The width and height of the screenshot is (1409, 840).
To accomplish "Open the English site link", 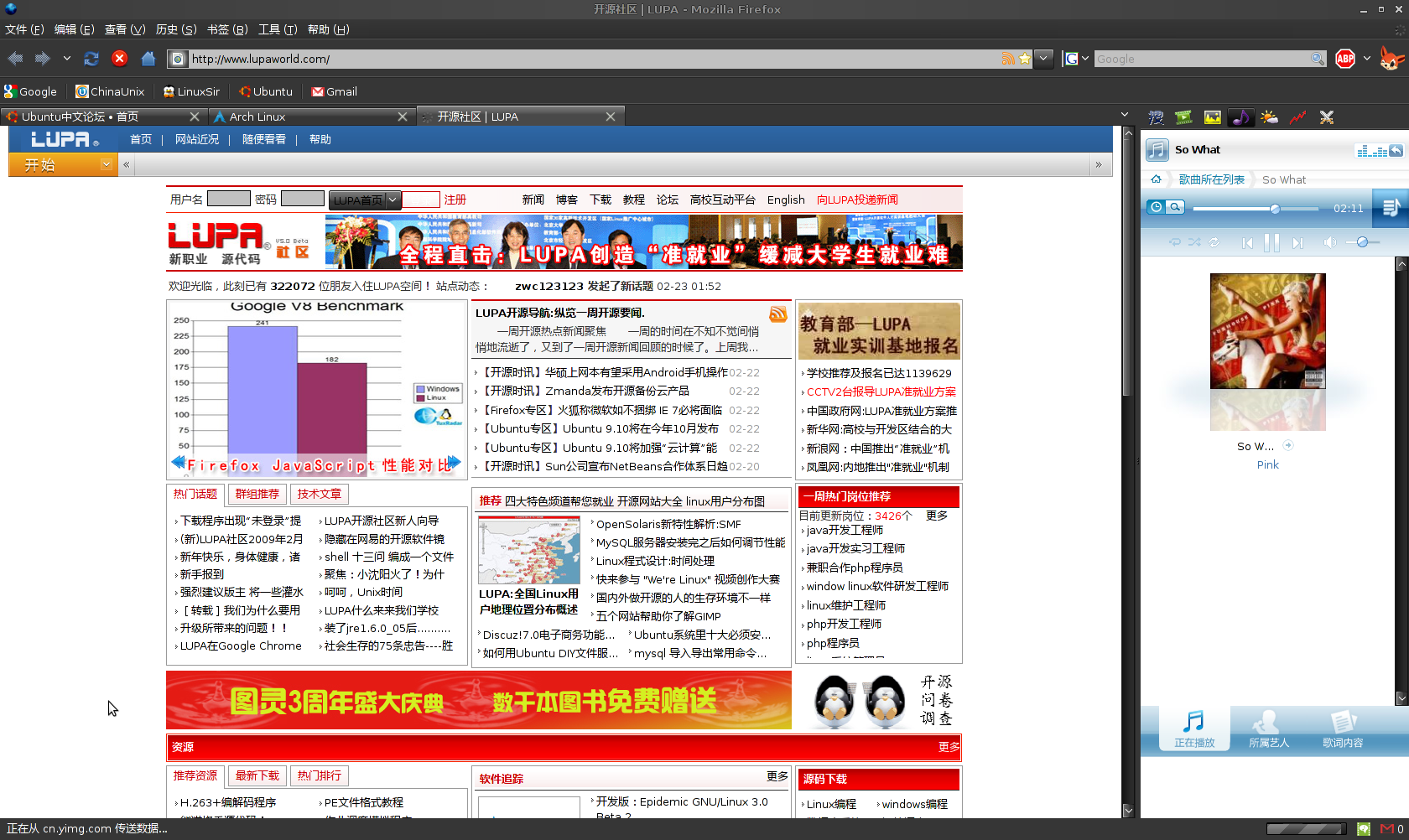I will (x=786, y=200).
